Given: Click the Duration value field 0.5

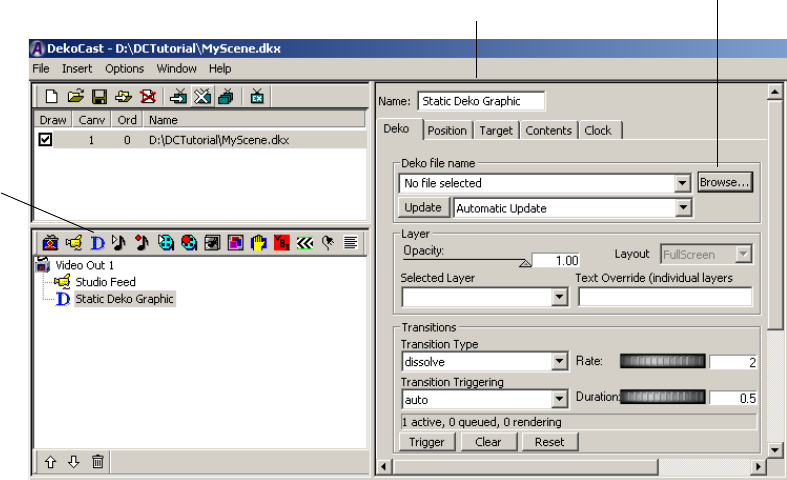Looking at the screenshot, I should [x=733, y=398].
